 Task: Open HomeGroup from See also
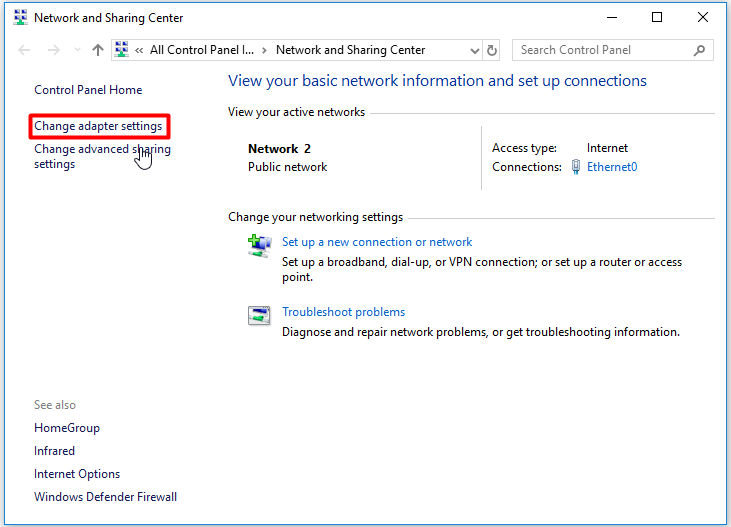click(x=67, y=428)
